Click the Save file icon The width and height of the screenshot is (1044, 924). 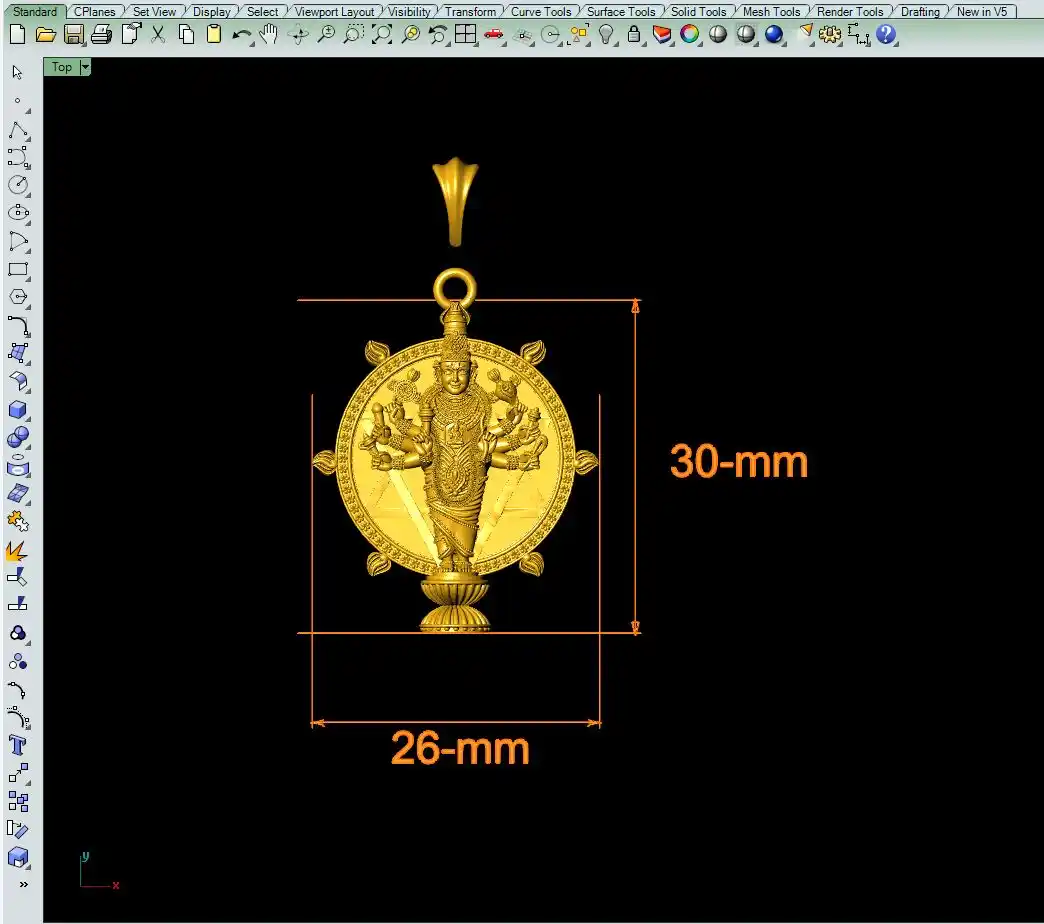tap(73, 35)
